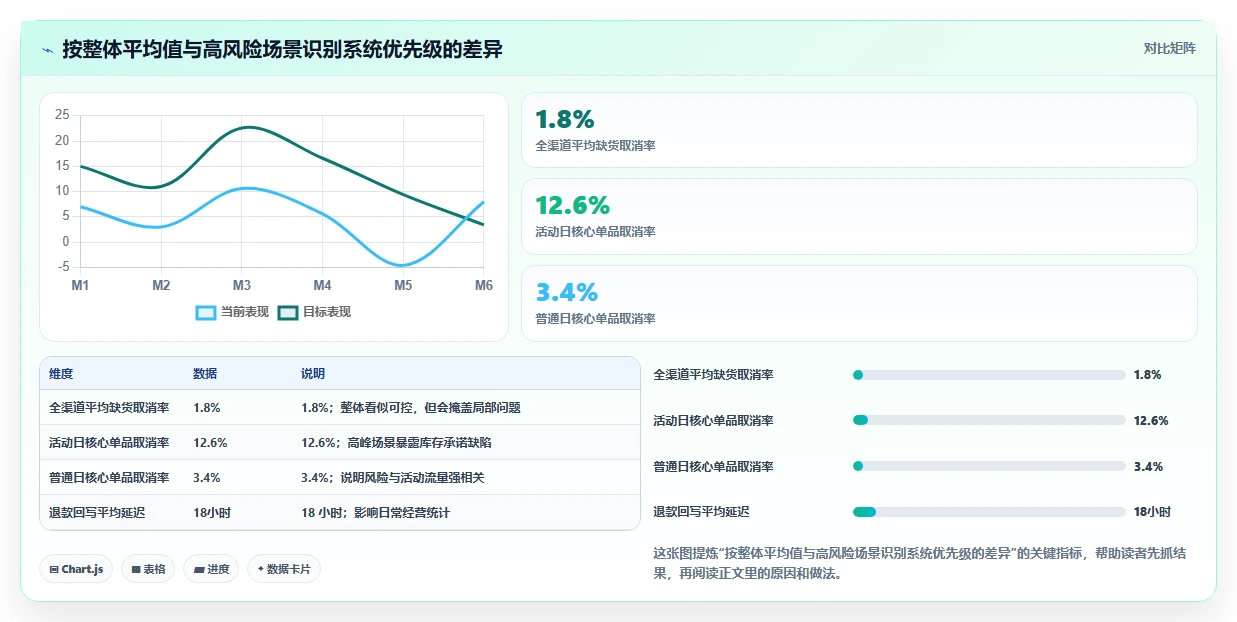Select the Chart.js tag chip
1237x622 pixels.
tap(77, 569)
